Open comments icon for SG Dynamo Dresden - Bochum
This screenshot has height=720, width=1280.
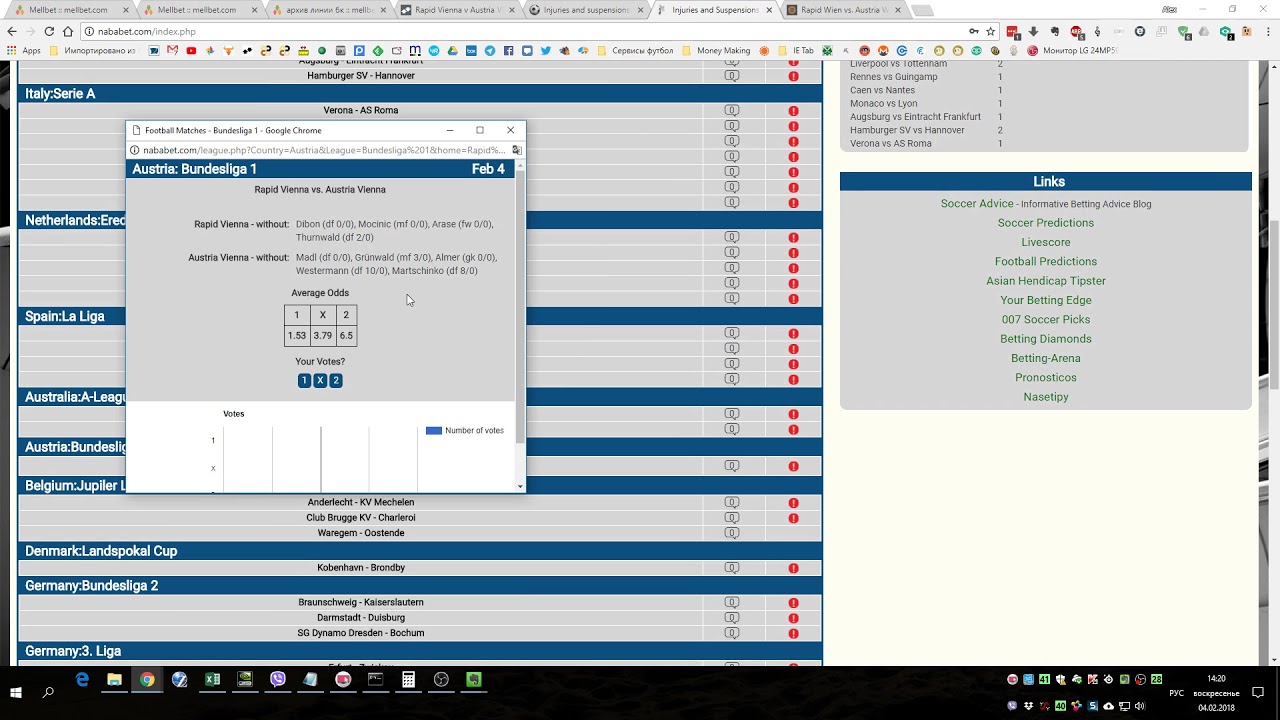pyautogui.click(x=732, y=633)
